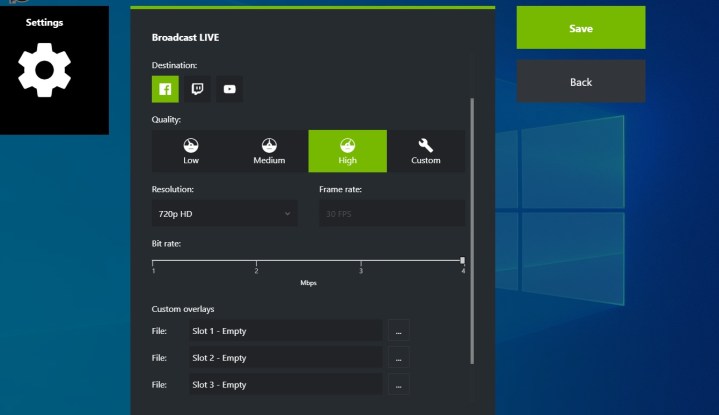Click the bit rate slider handle
Viewport: 719px width, 415px height.
[x=462, y=260]
